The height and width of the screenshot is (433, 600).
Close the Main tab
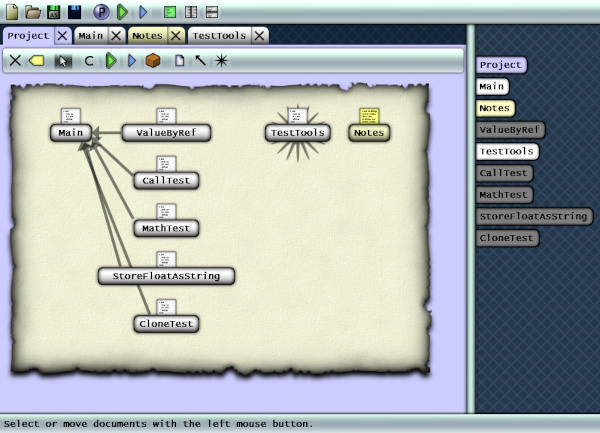[x=116, y=36]
